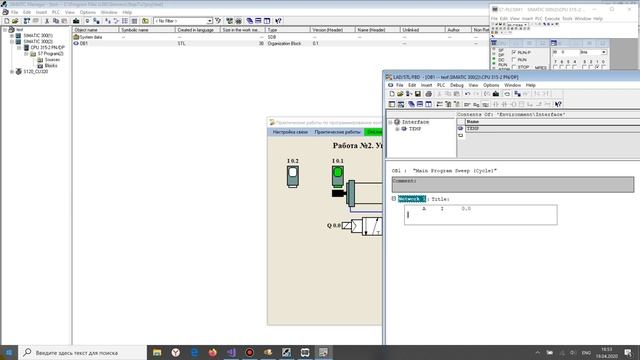The width and height of the screenshot is (640, 360).
Task: Click Copy icon in SIMATIC Manager toolbar
Action: [56, 21]
